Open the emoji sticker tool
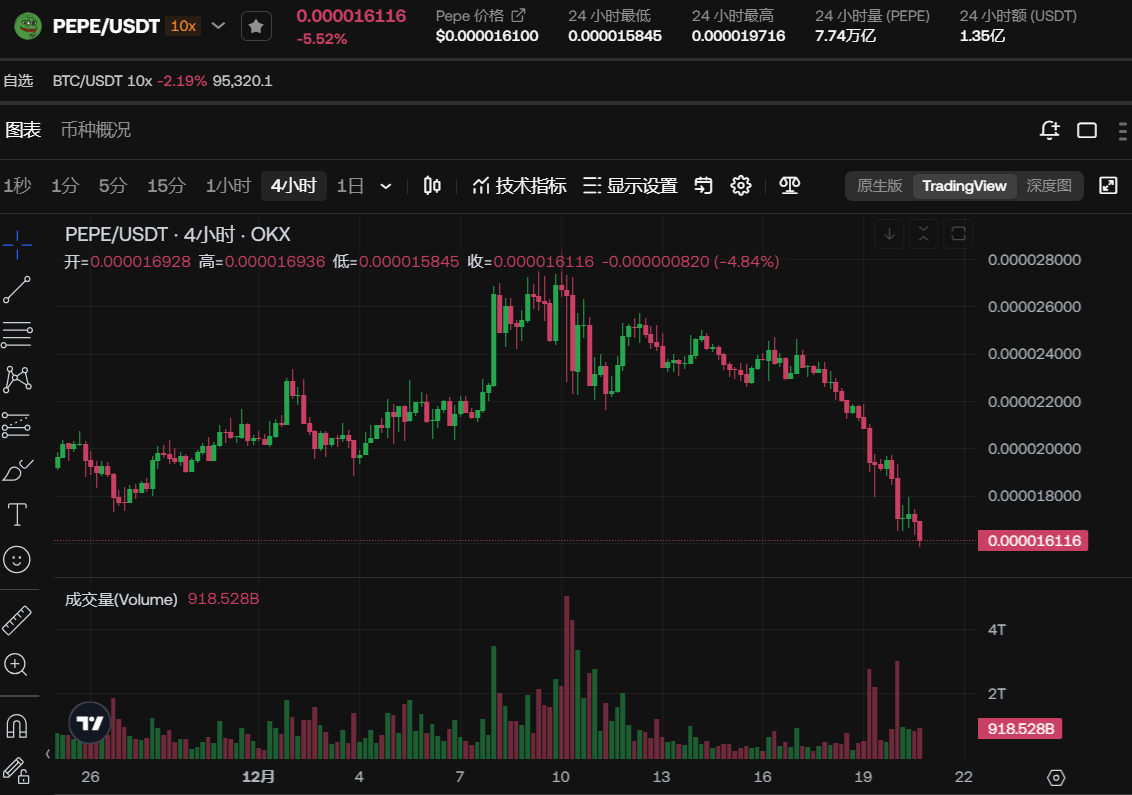 [x=17, y=559]
